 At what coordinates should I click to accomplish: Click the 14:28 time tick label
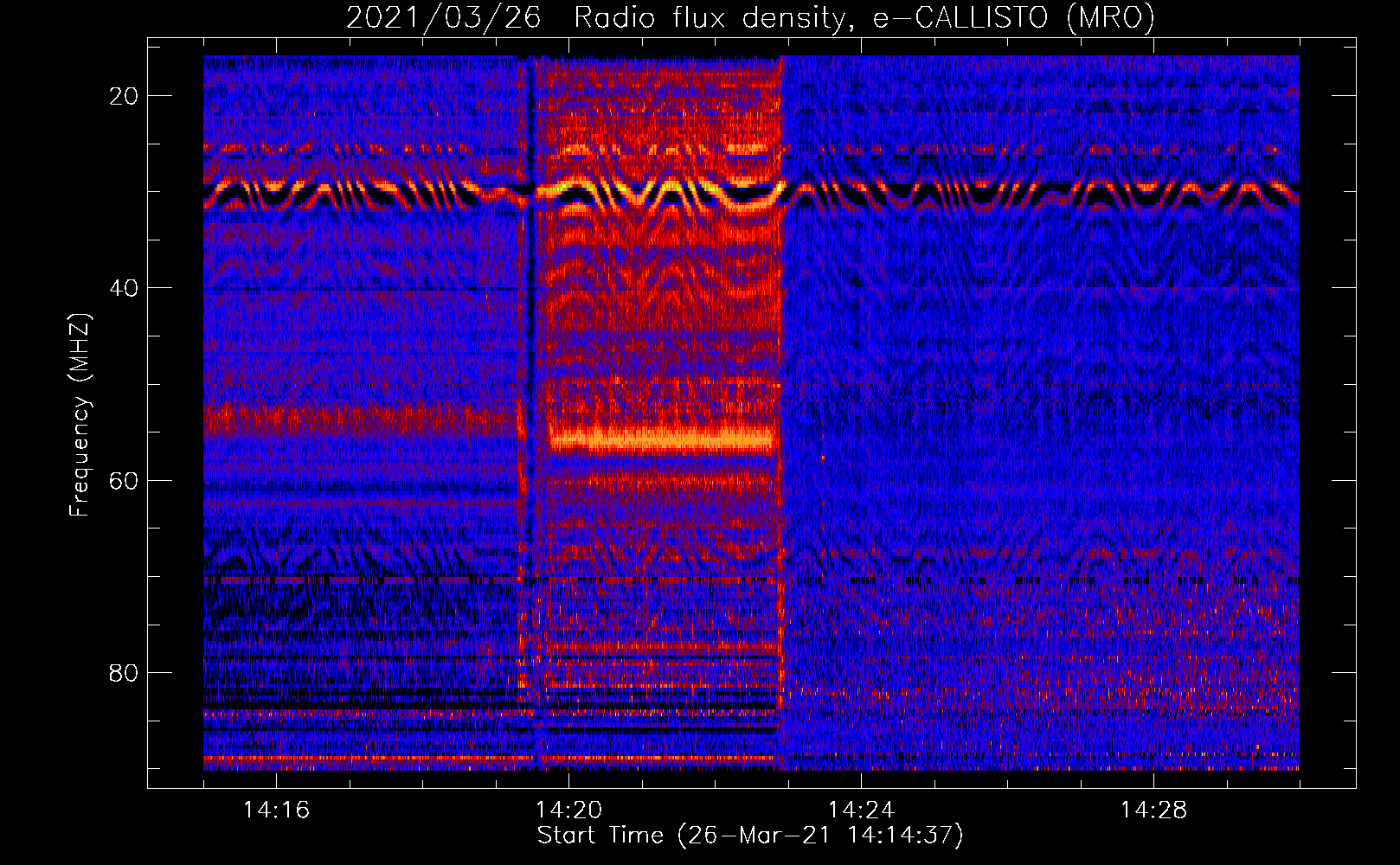[x=1153, y=811]
